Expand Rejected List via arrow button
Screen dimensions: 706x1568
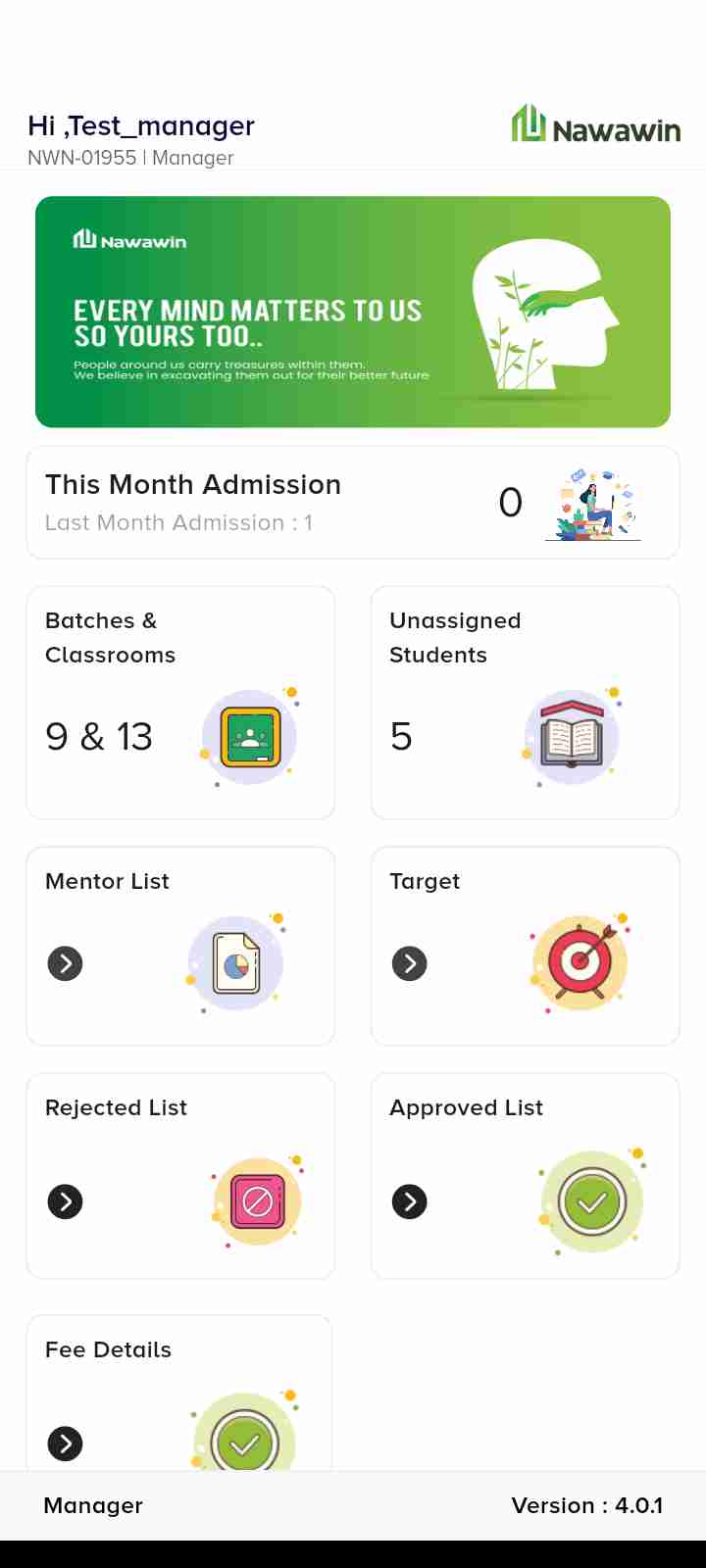click(66, 1201)
